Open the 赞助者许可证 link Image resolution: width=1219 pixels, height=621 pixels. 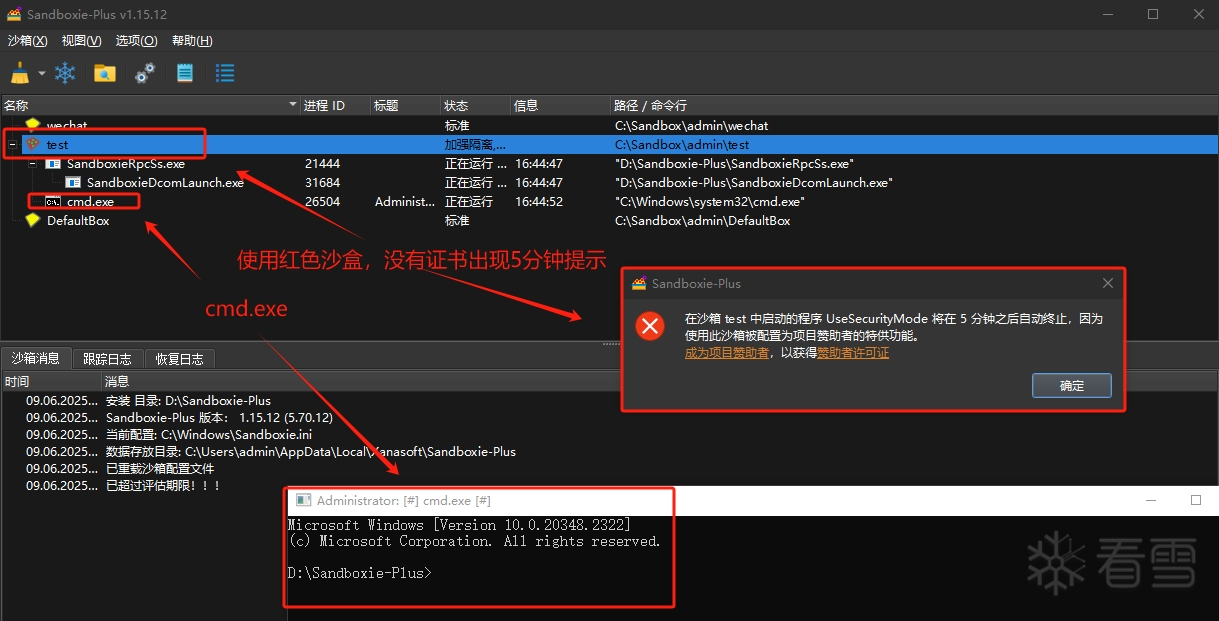coord(853,353)
